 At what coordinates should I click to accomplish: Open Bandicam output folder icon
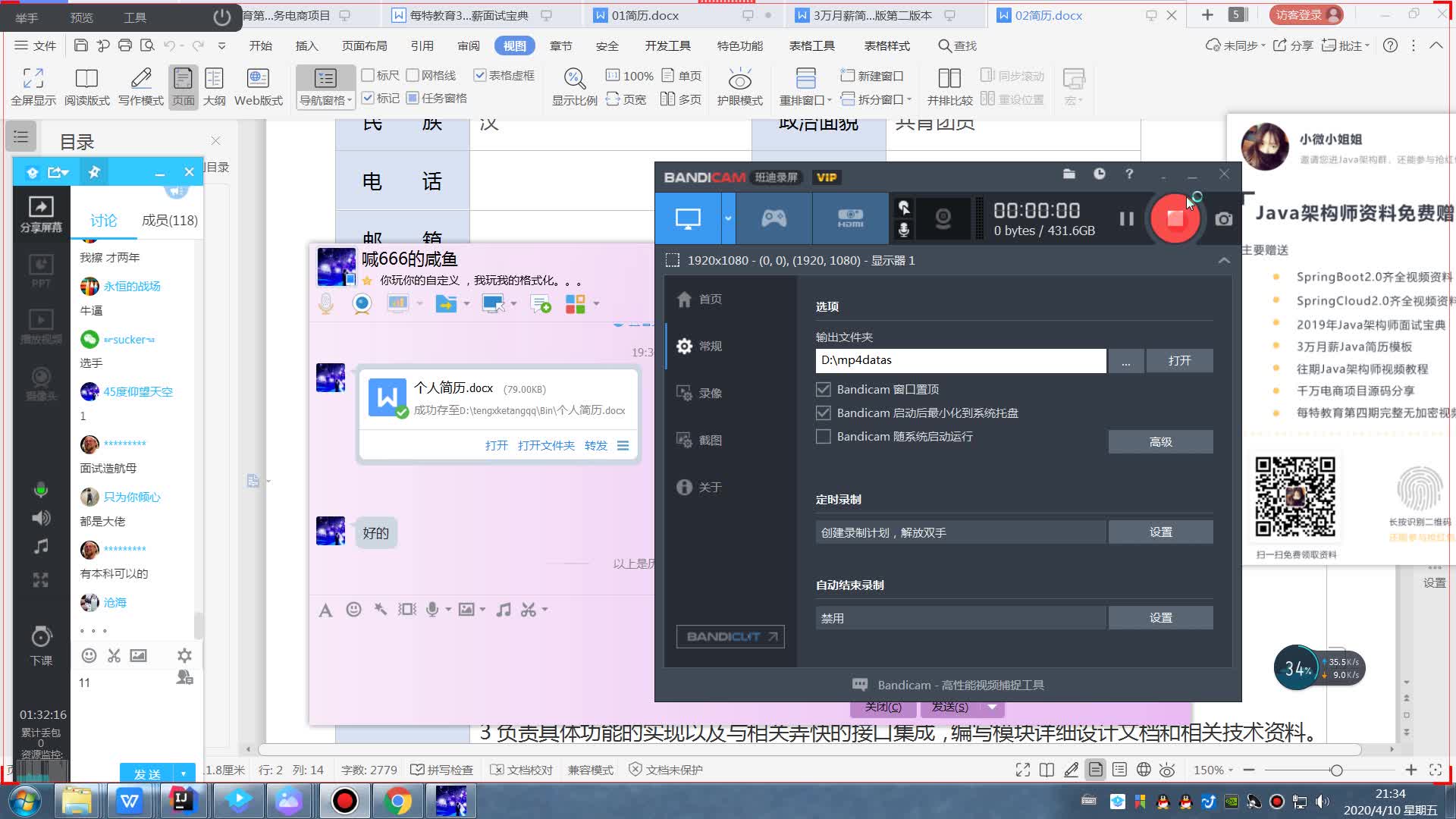(1068, 174)
